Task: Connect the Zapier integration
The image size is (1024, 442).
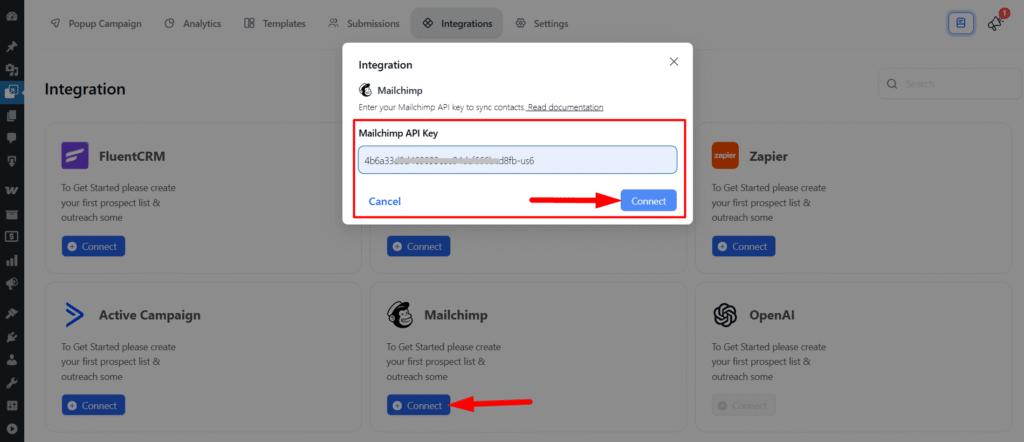Action: (x=742, y=246)
